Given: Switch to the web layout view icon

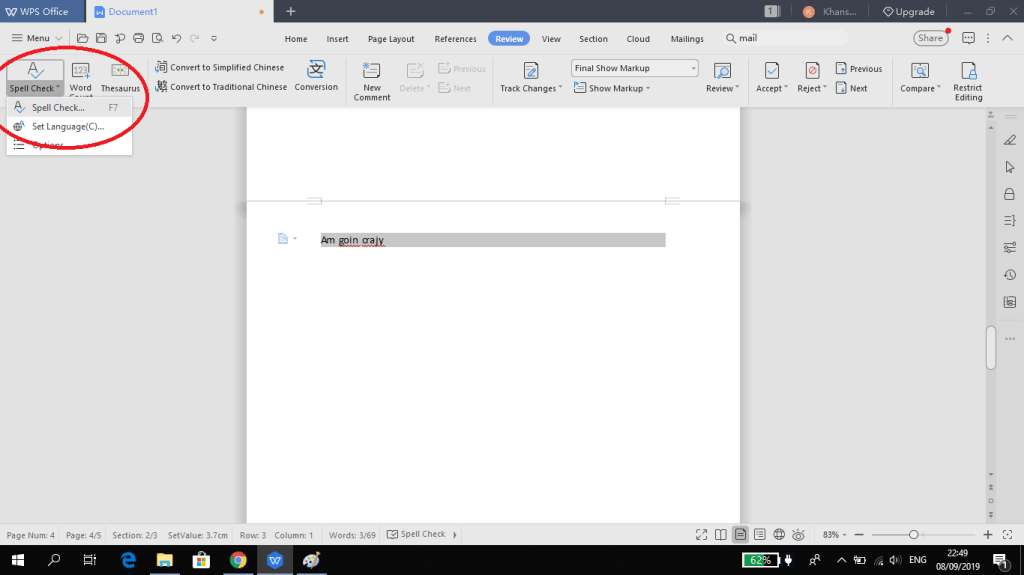Looking at the screenshot, I should coord(779,534).
